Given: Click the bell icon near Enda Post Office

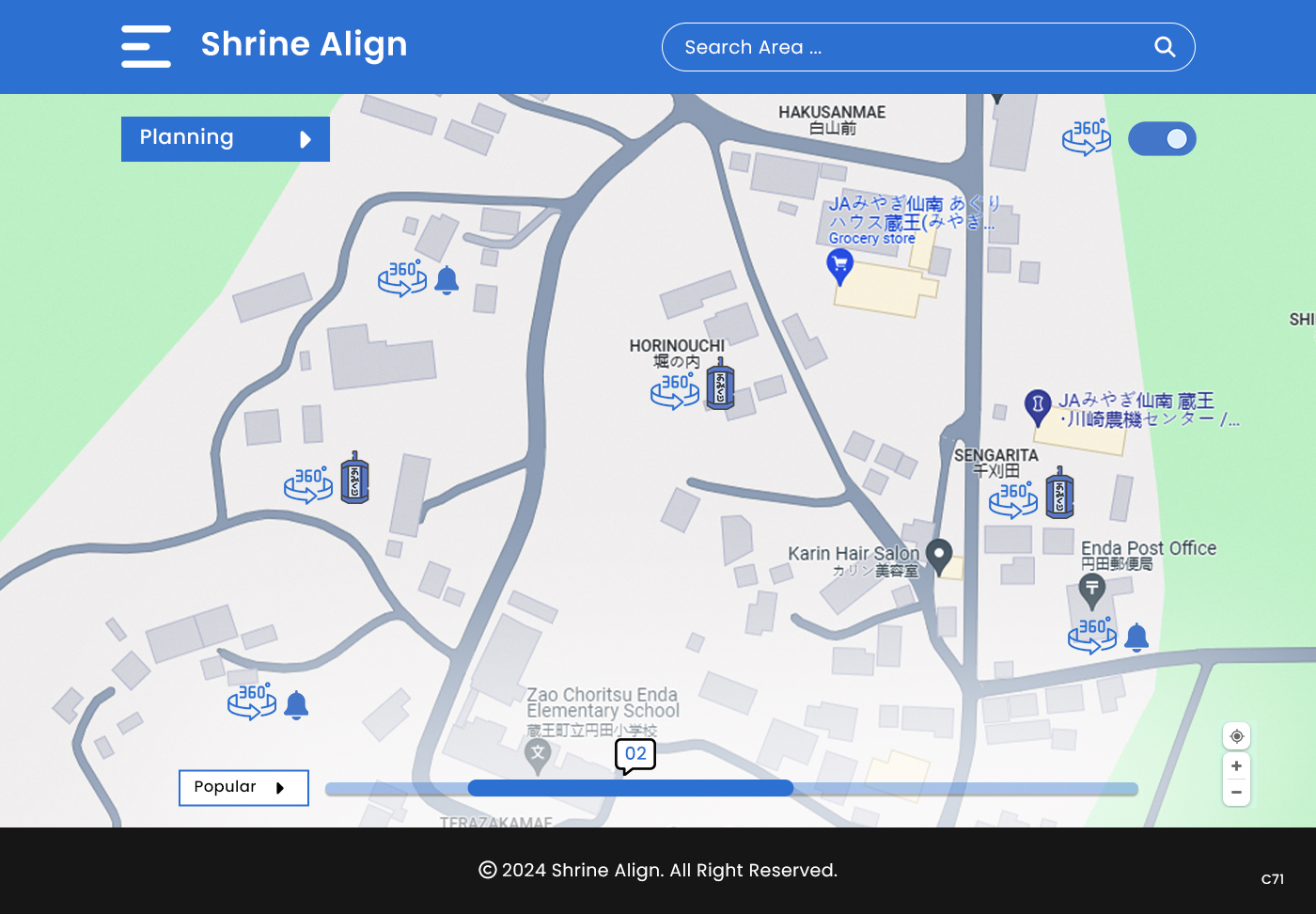Looking at the screenshot, I should (x=1136, y=637).
